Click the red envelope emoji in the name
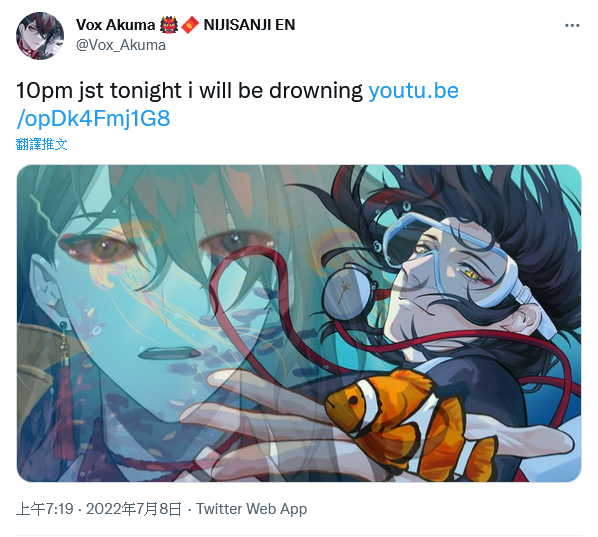This screenshot has width=598, height=537. tap(190, 25)
